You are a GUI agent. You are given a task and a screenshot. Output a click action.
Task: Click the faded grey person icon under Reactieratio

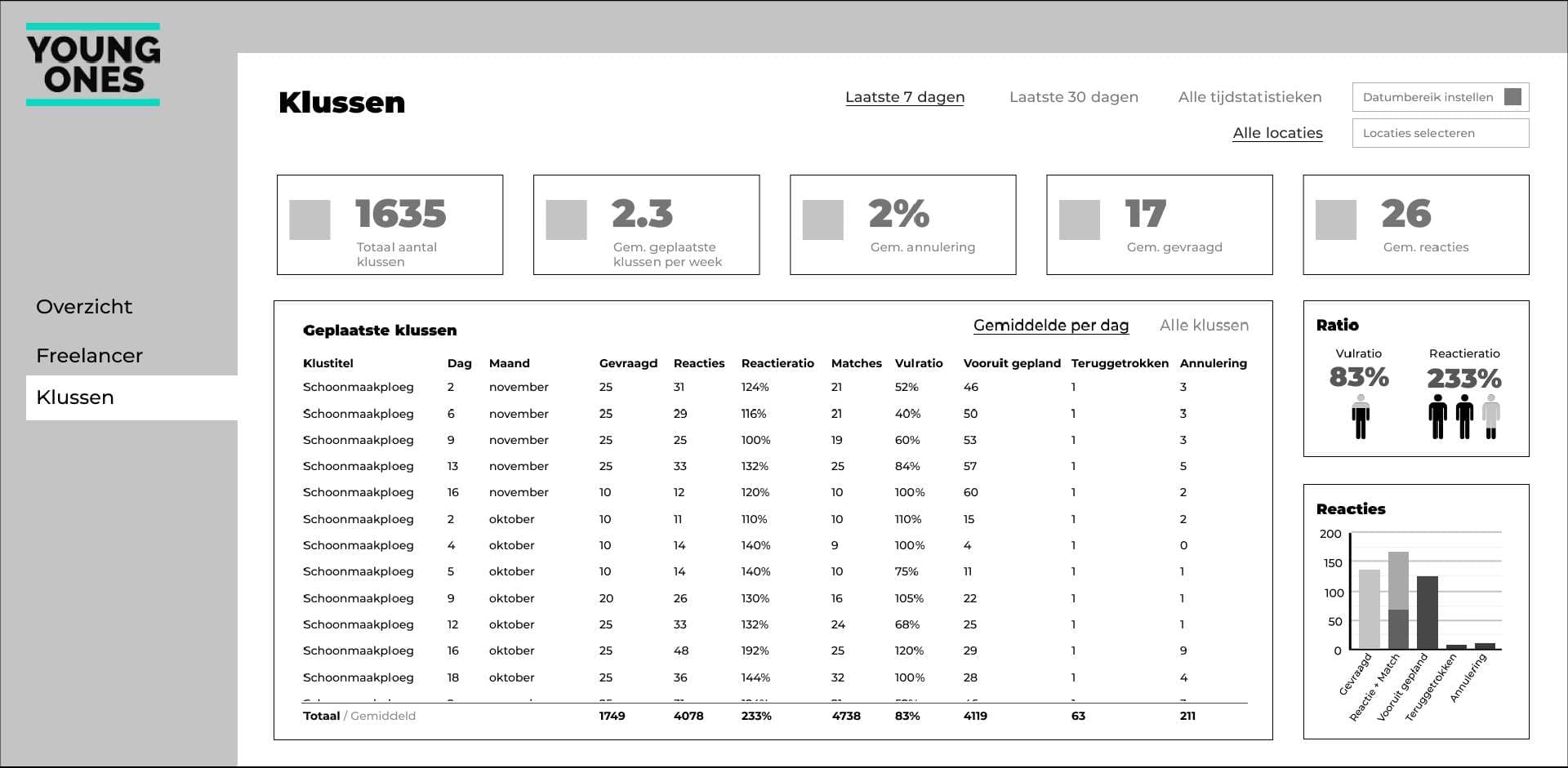pyautogui.click(x=1491, y=417)
